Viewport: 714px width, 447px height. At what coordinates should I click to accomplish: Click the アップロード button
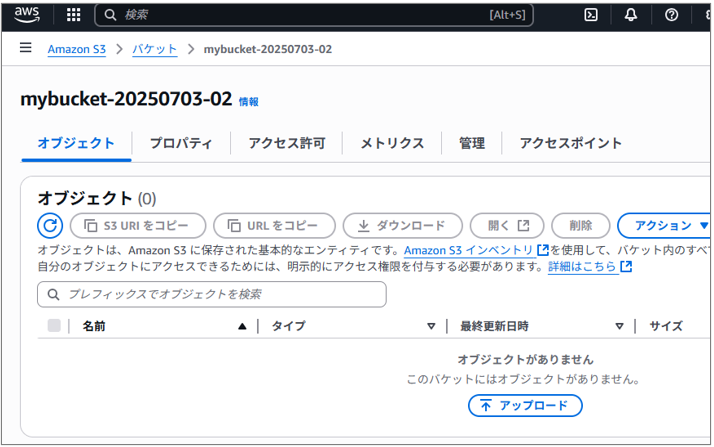tap(525, 406)
